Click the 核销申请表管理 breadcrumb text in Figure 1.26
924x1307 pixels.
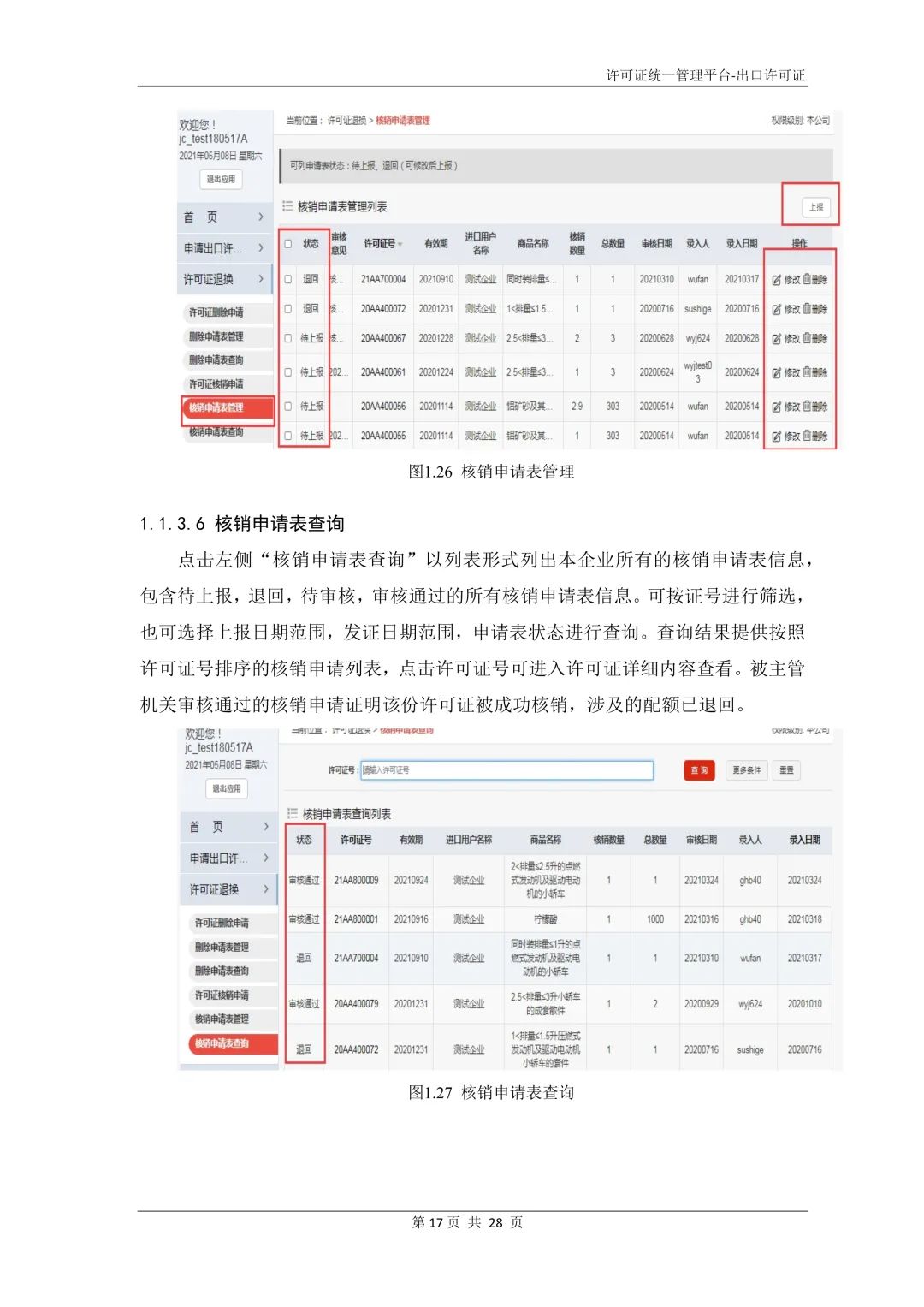(403, 121)
